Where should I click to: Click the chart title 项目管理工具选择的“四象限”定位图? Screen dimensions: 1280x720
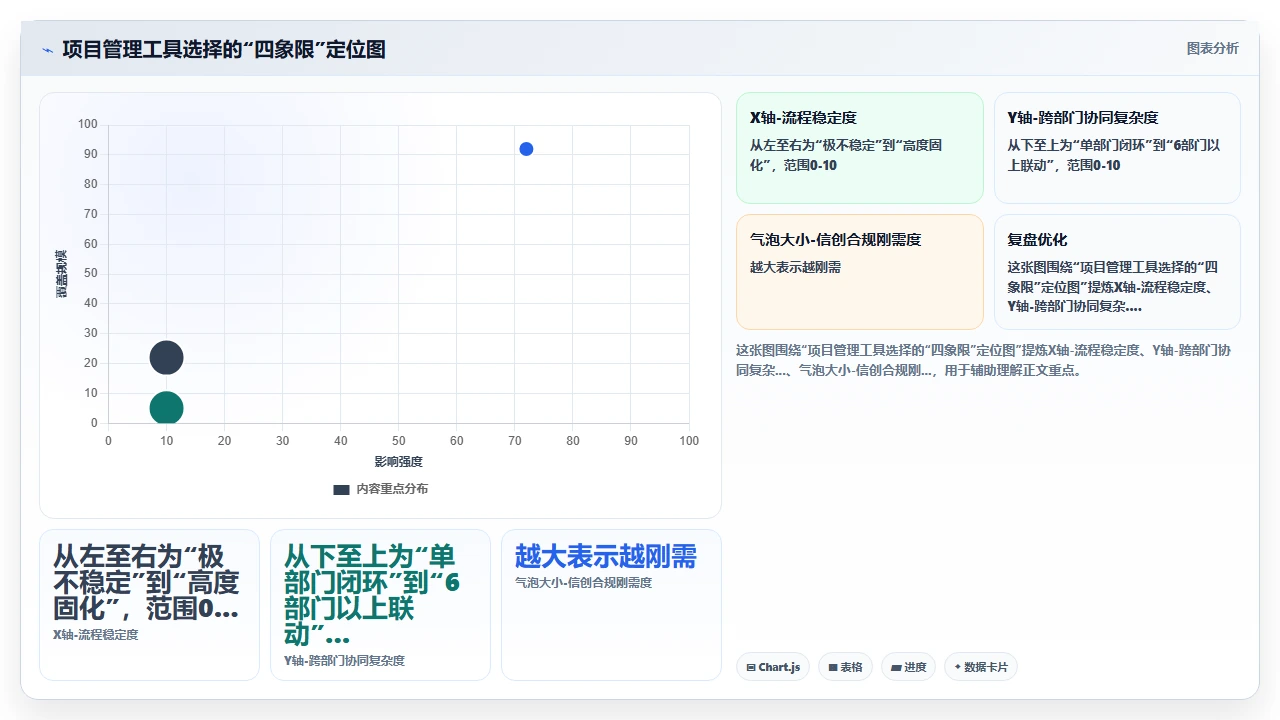(224, 49)
